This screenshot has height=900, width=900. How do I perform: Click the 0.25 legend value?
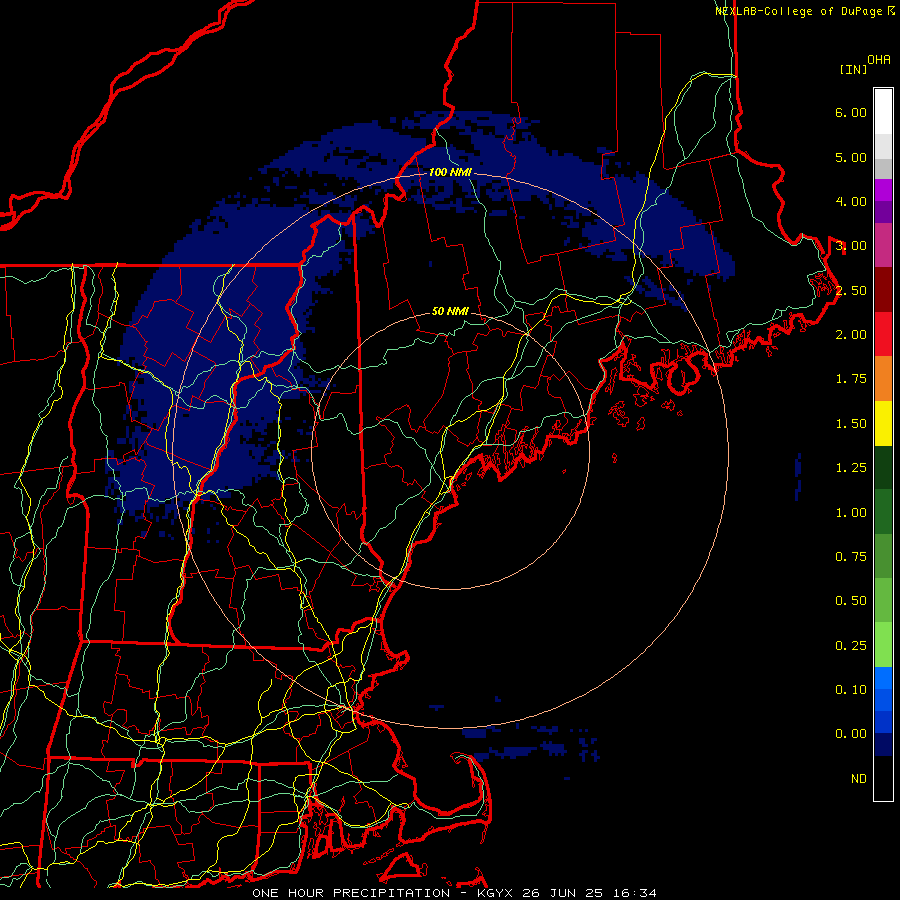pos(851,646)
